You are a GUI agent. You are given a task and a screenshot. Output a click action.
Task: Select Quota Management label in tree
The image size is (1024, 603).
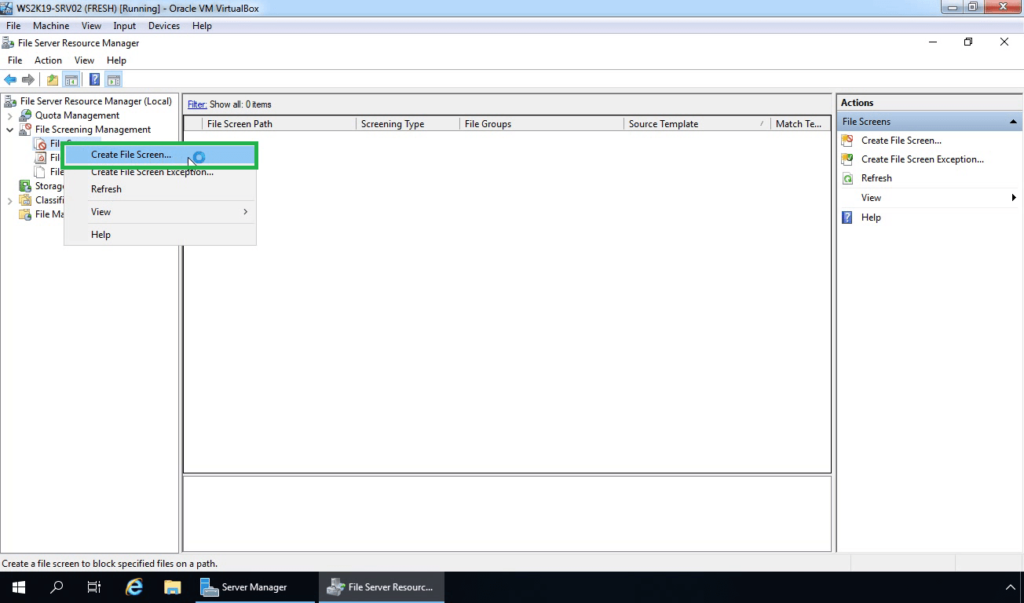(77, 116)
